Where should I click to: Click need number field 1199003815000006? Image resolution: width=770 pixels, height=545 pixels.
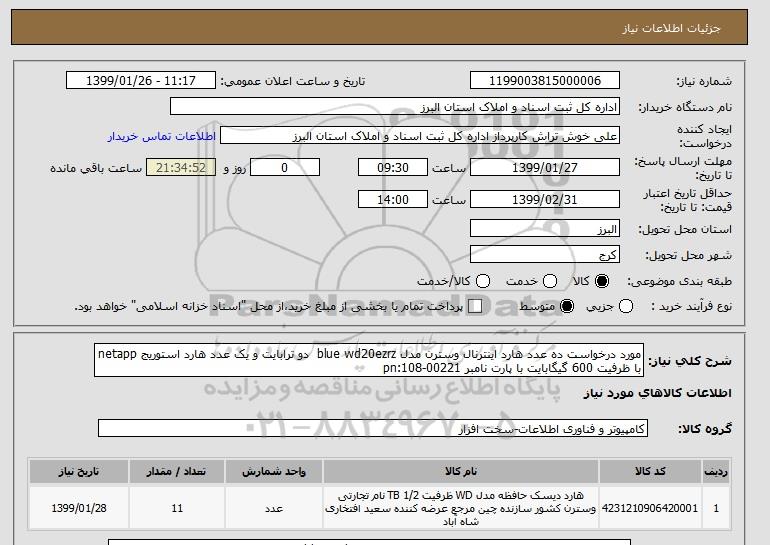(x=545, y=81)
